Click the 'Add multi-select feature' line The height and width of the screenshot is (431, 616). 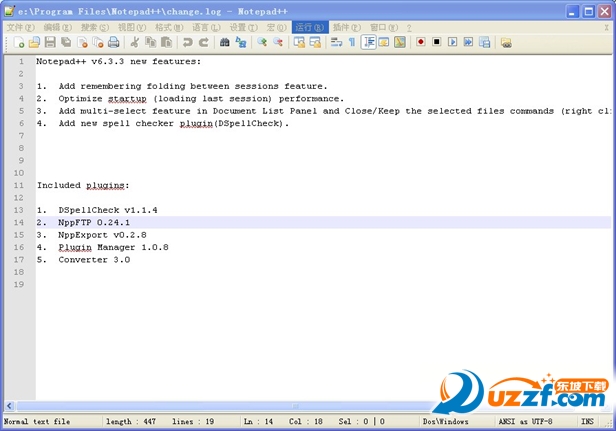click(x=323, y=111)
